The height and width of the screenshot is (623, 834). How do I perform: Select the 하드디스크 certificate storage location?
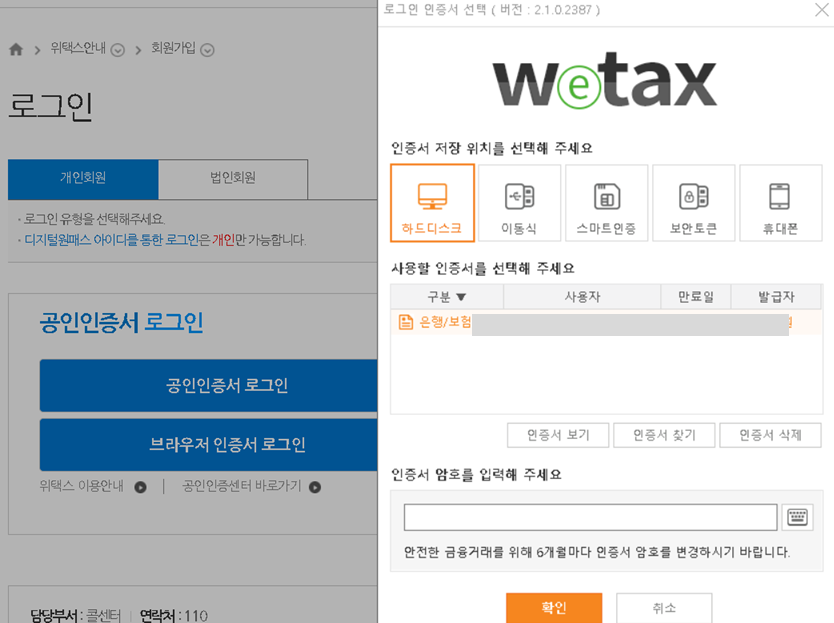coord(432,203)
